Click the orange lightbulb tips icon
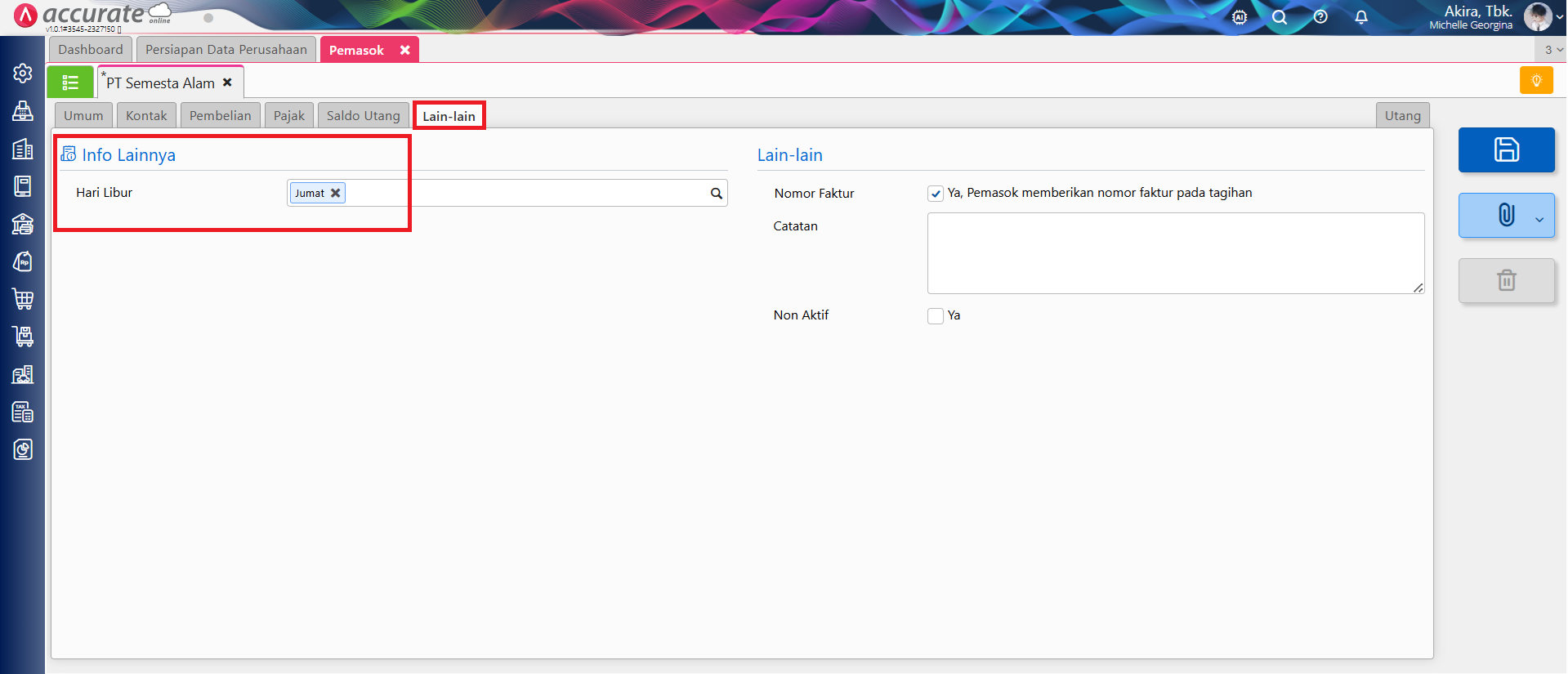This screenshot has width=1568, height=674. point(1535,80)
